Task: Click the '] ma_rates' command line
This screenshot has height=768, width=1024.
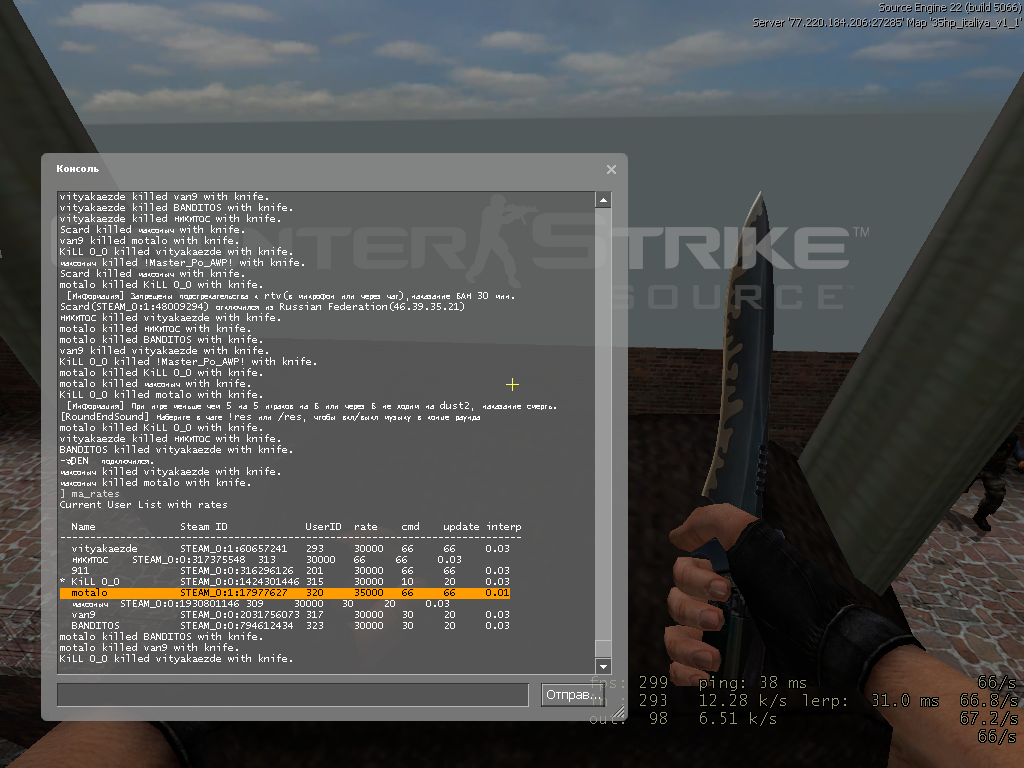Action: tap(89, 494)
